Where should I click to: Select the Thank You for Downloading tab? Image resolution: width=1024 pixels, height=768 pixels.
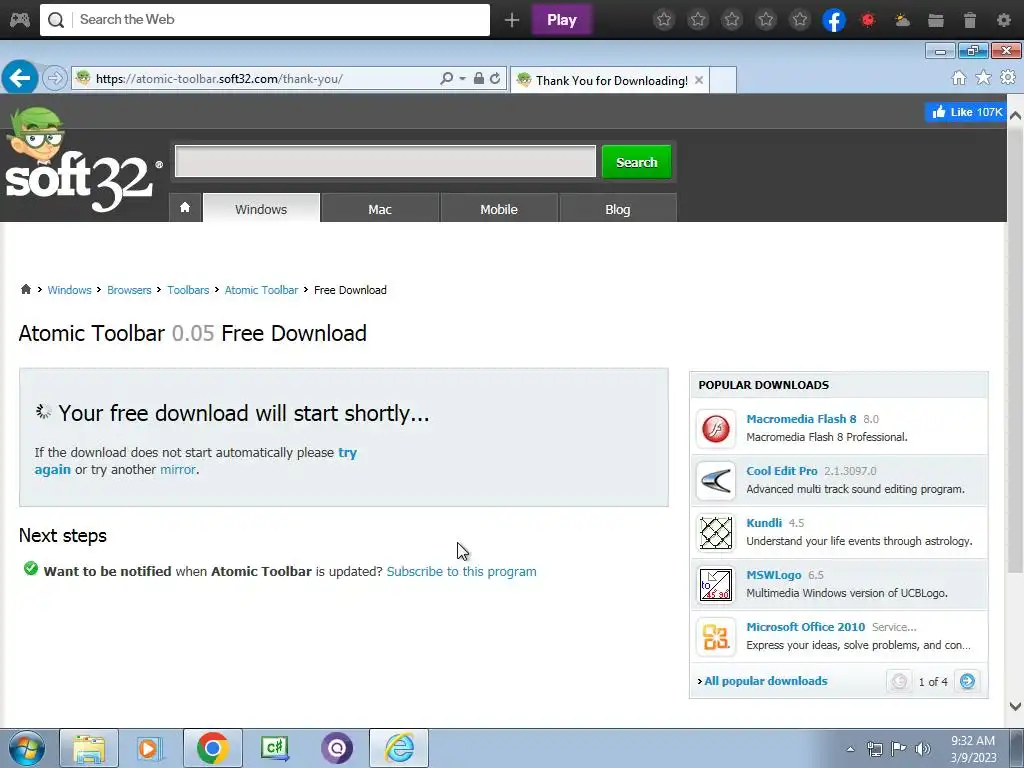[611, 80]
